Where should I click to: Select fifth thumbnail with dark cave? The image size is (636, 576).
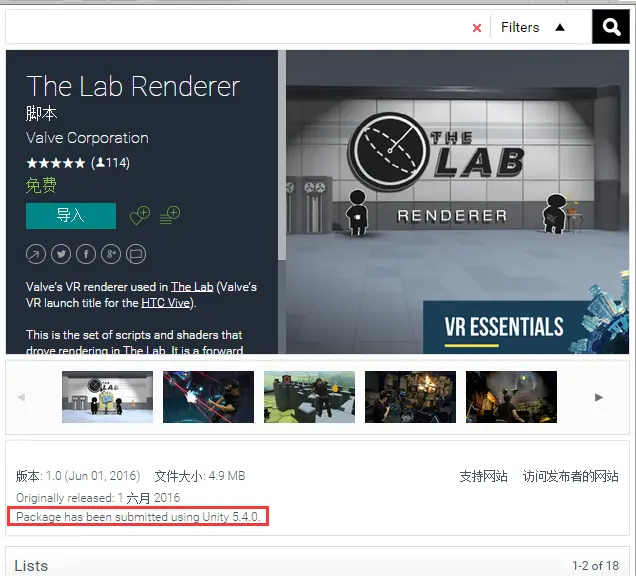[511, 397]
